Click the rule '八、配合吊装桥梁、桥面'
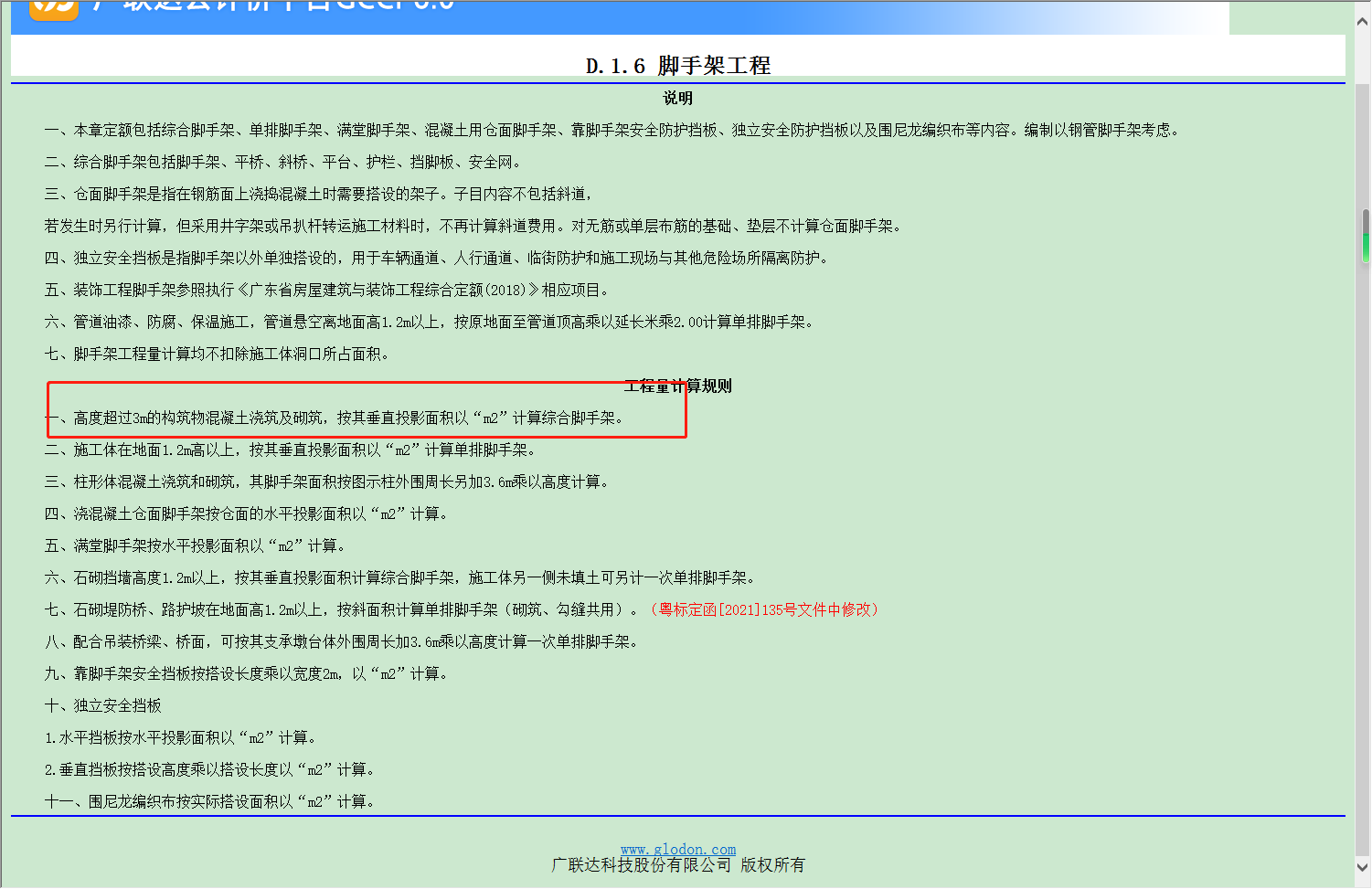The image size is (1372, 889). pyautogui.click(x=344, y=641)
